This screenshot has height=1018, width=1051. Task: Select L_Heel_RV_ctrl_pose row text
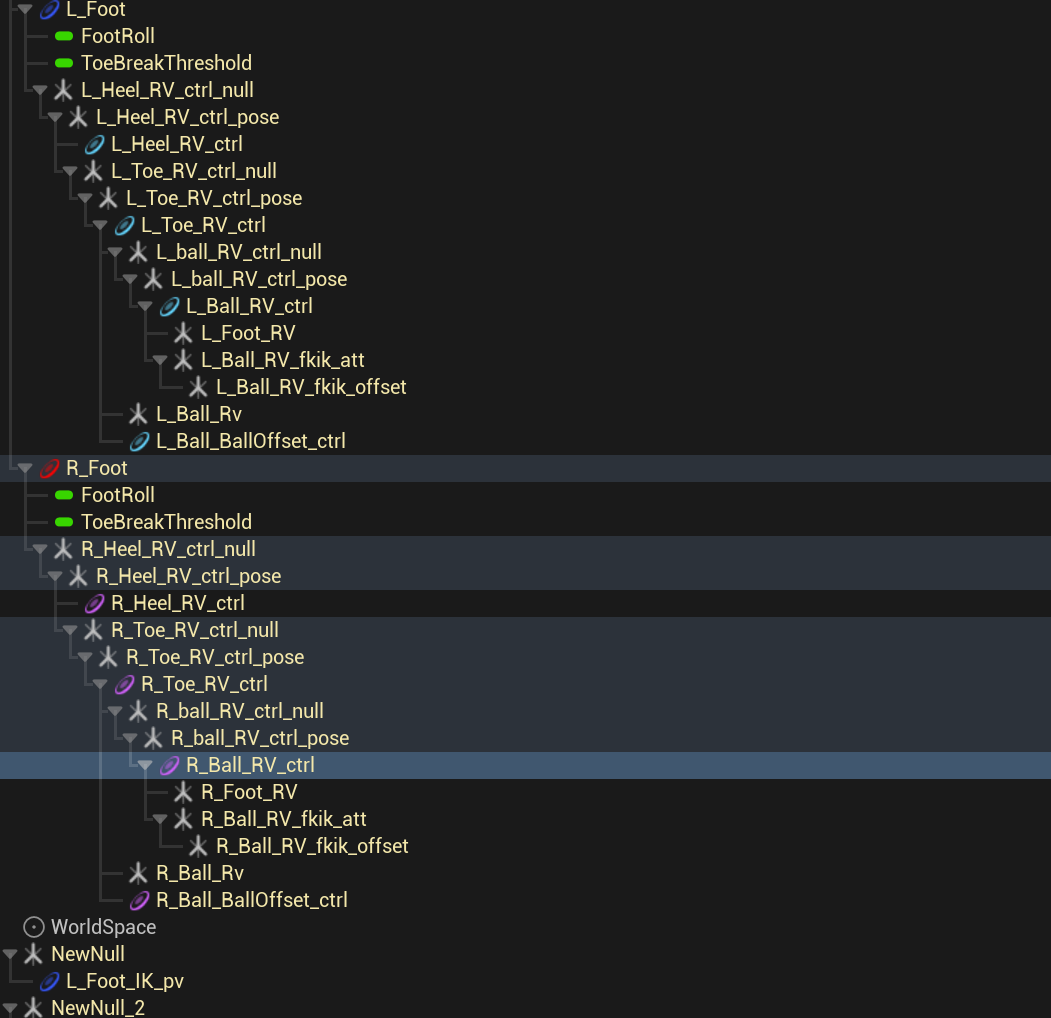(188, 117)
